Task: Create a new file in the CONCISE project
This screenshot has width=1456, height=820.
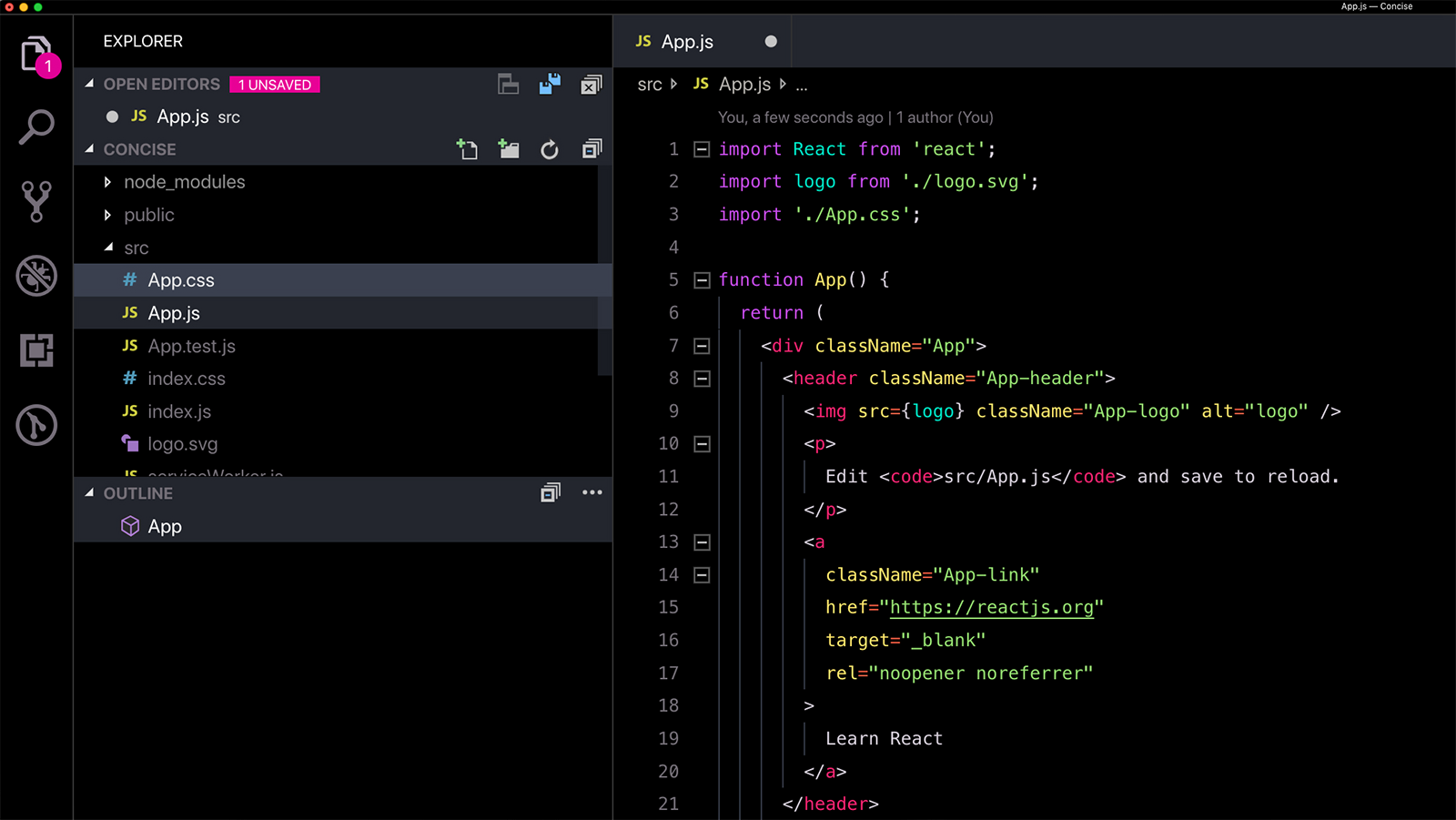Action: click(x=467, y=148)
